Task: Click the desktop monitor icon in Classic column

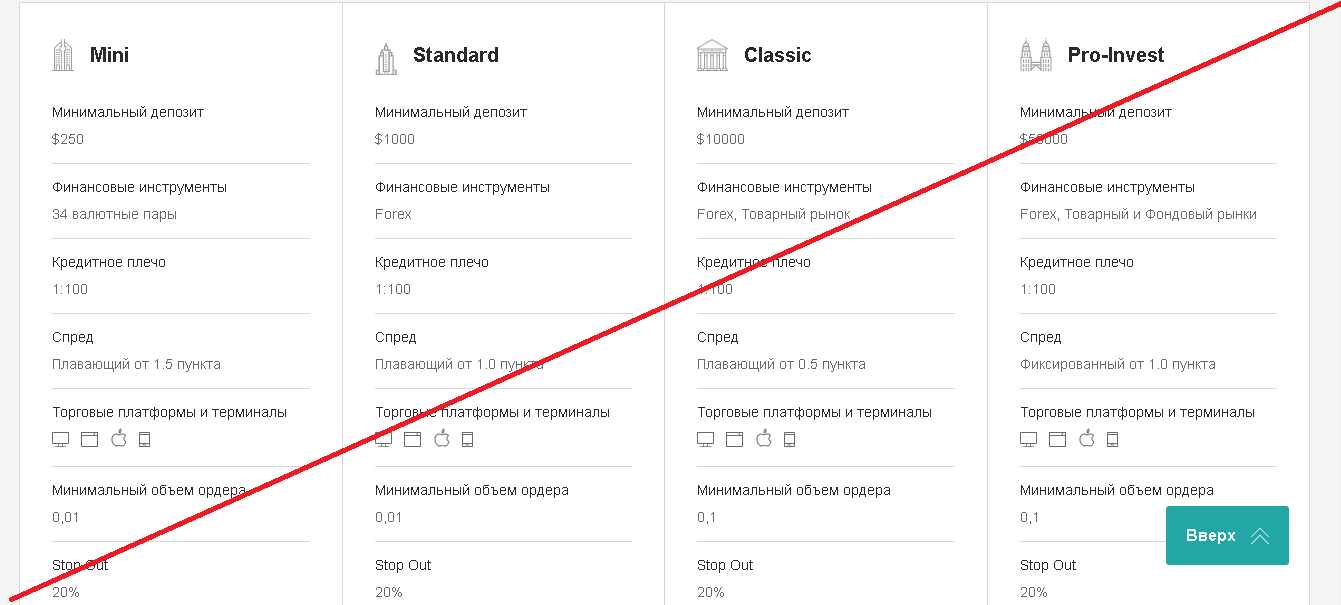Action: tap(705, 439)
